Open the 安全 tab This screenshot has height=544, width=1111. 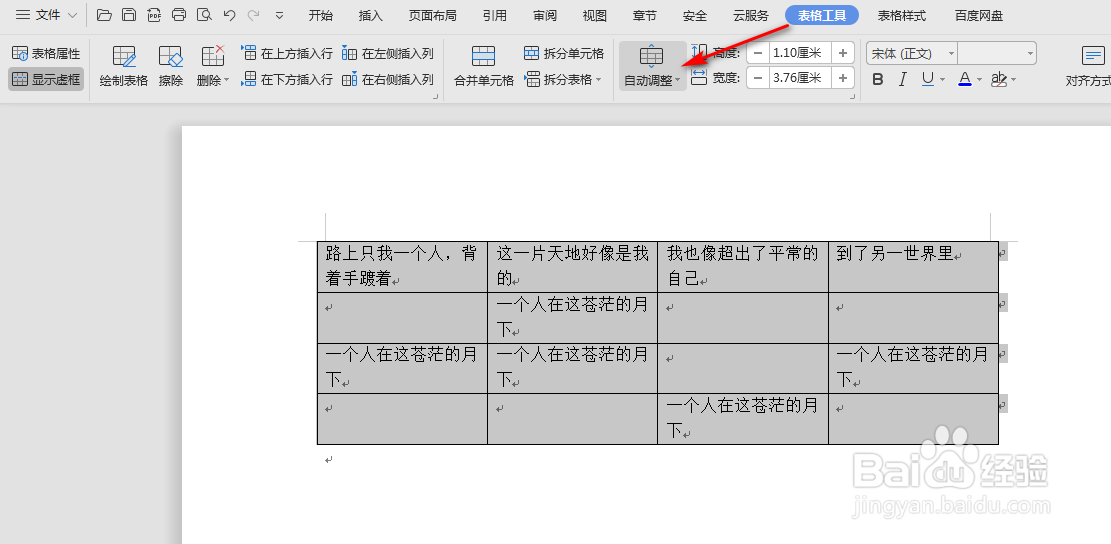tap(694, 16)
